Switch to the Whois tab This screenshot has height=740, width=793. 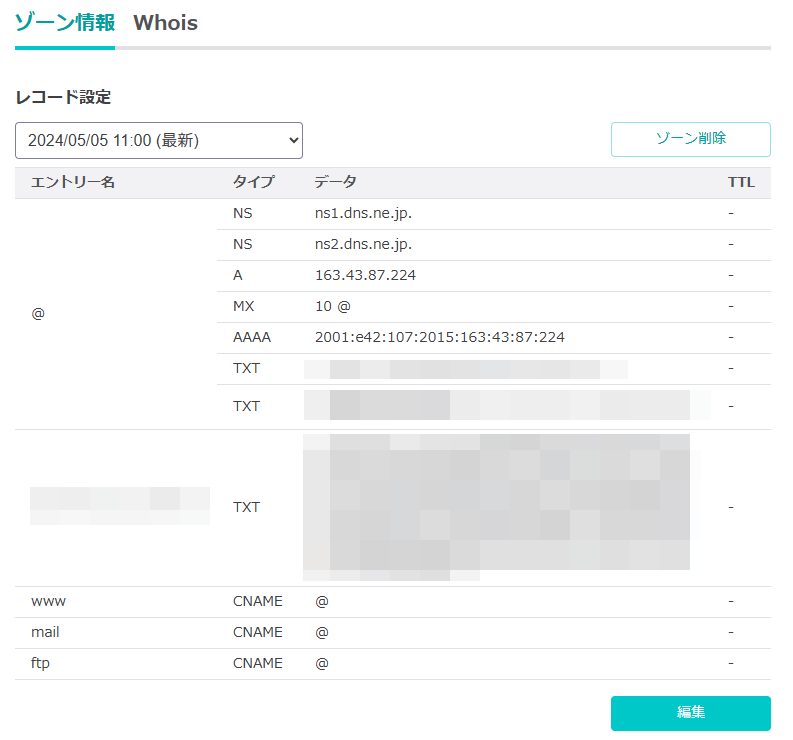click(x=165, y=23)
